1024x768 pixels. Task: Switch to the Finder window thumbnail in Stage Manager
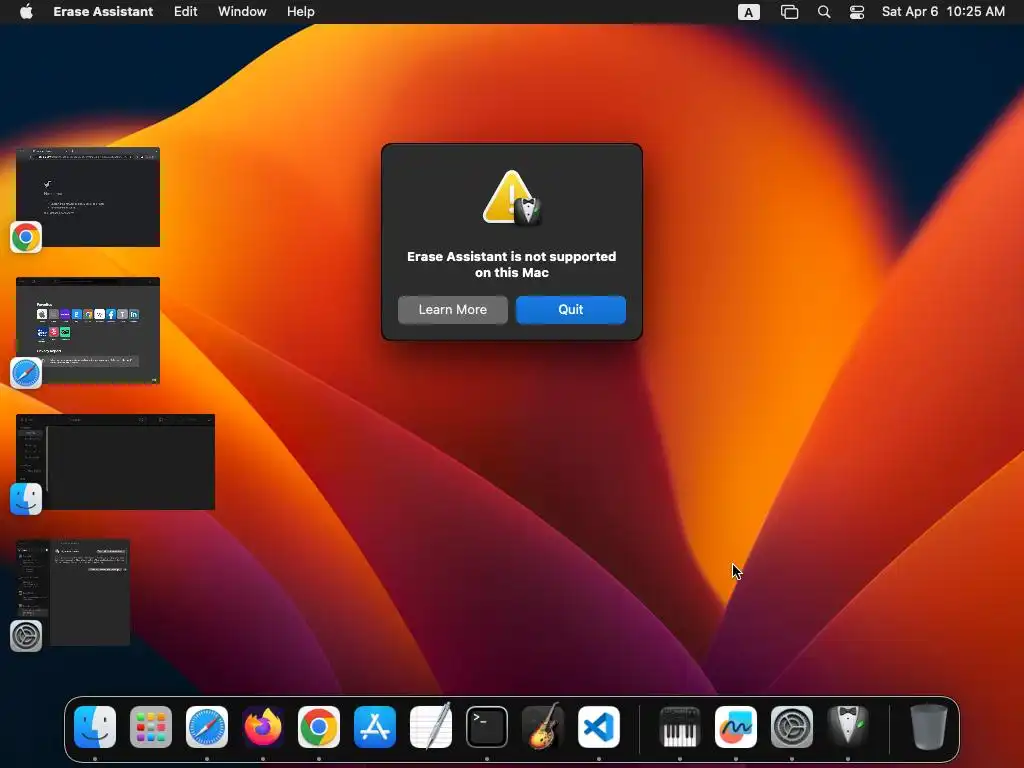click(116, 462)
